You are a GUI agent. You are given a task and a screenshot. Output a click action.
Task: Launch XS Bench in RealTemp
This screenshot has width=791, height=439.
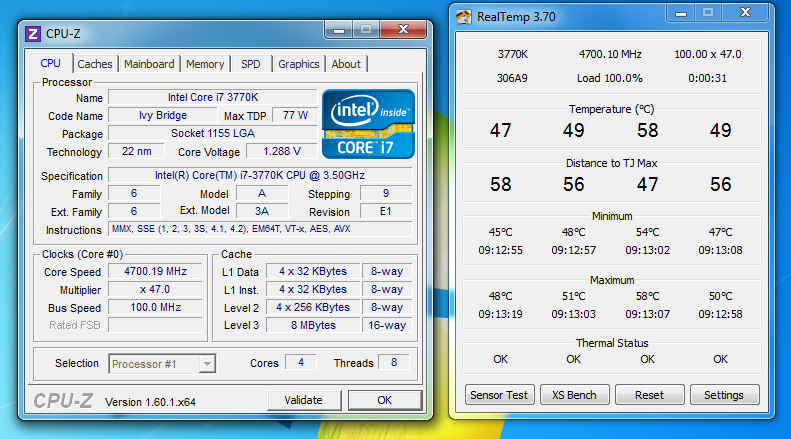point(574,395)
